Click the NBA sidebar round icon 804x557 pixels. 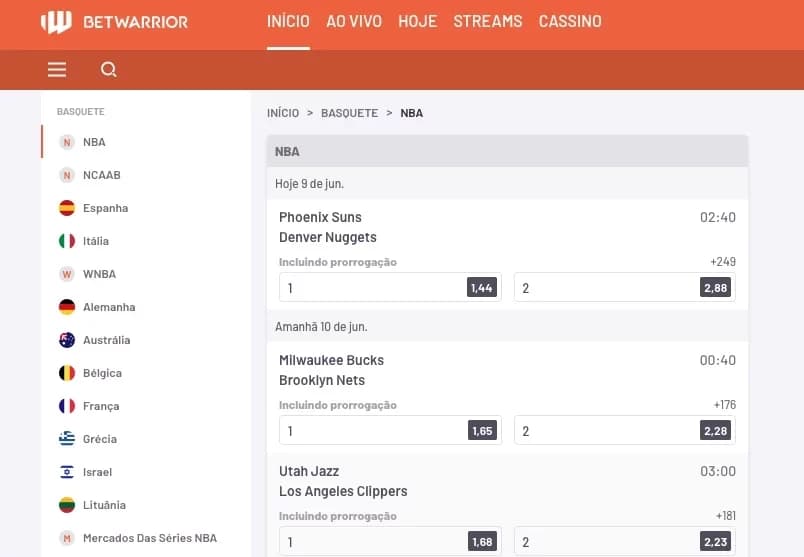click(67, 142)
